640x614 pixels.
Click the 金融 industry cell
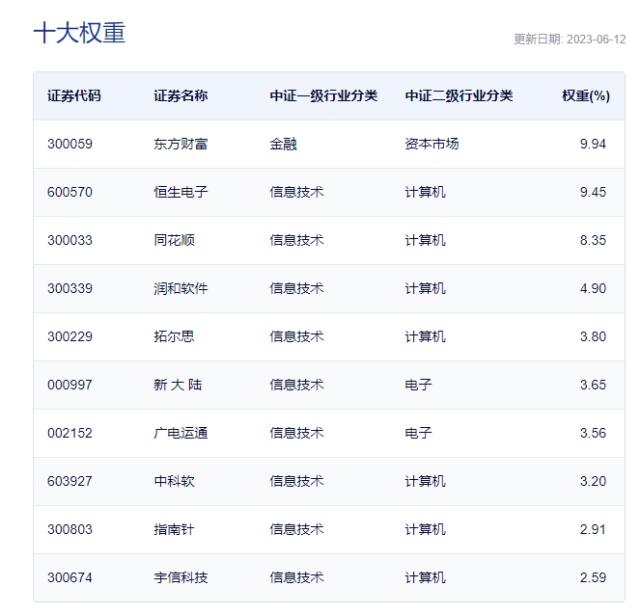(283, 144)
